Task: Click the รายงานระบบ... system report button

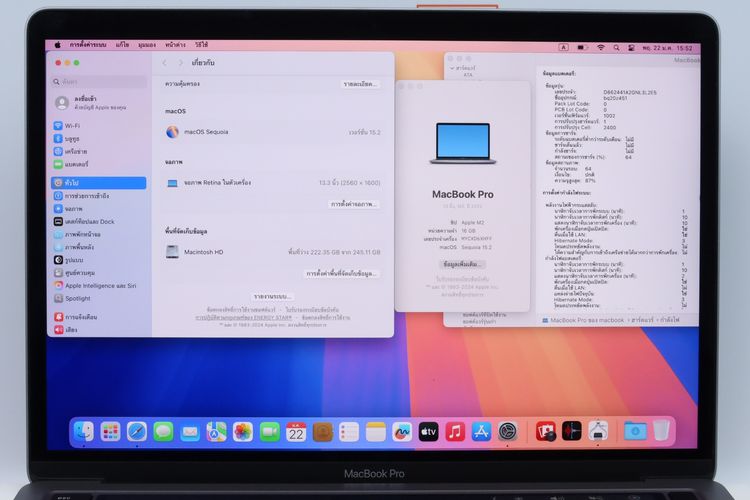Action: [273, 297]
